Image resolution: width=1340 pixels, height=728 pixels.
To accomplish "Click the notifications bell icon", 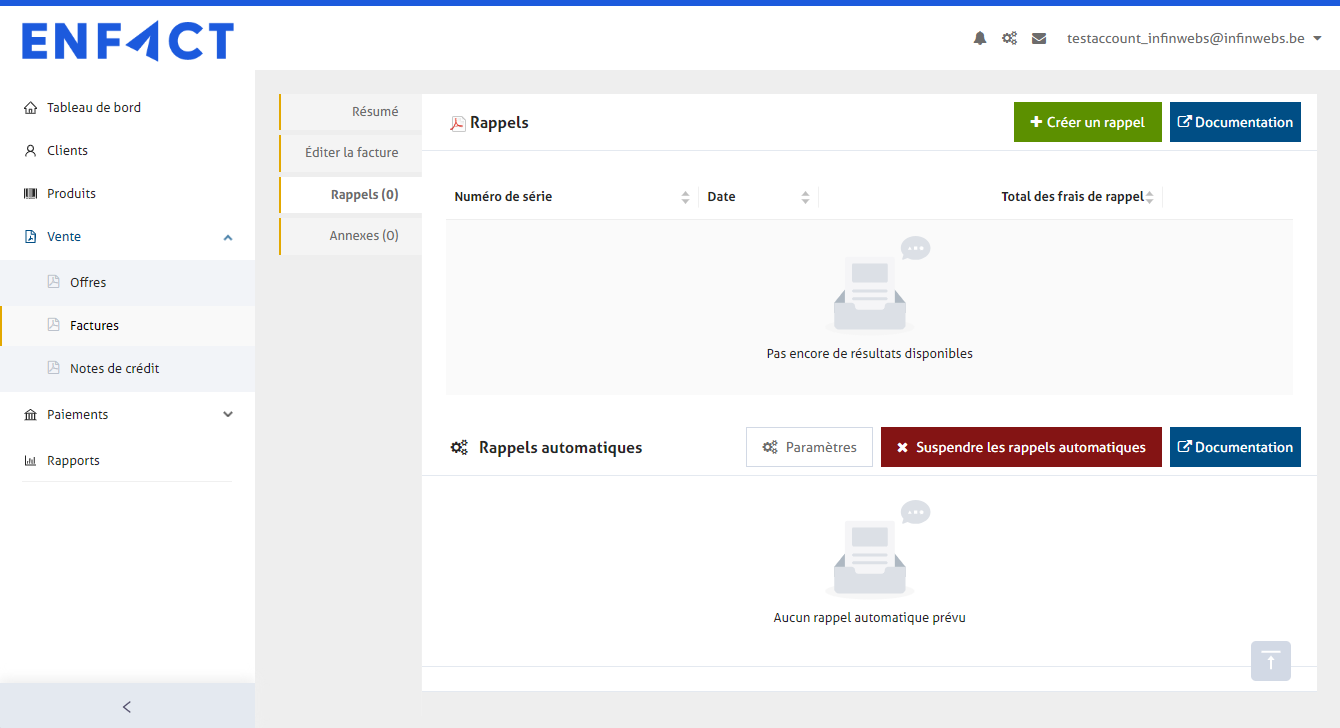I will pos(979,38).
